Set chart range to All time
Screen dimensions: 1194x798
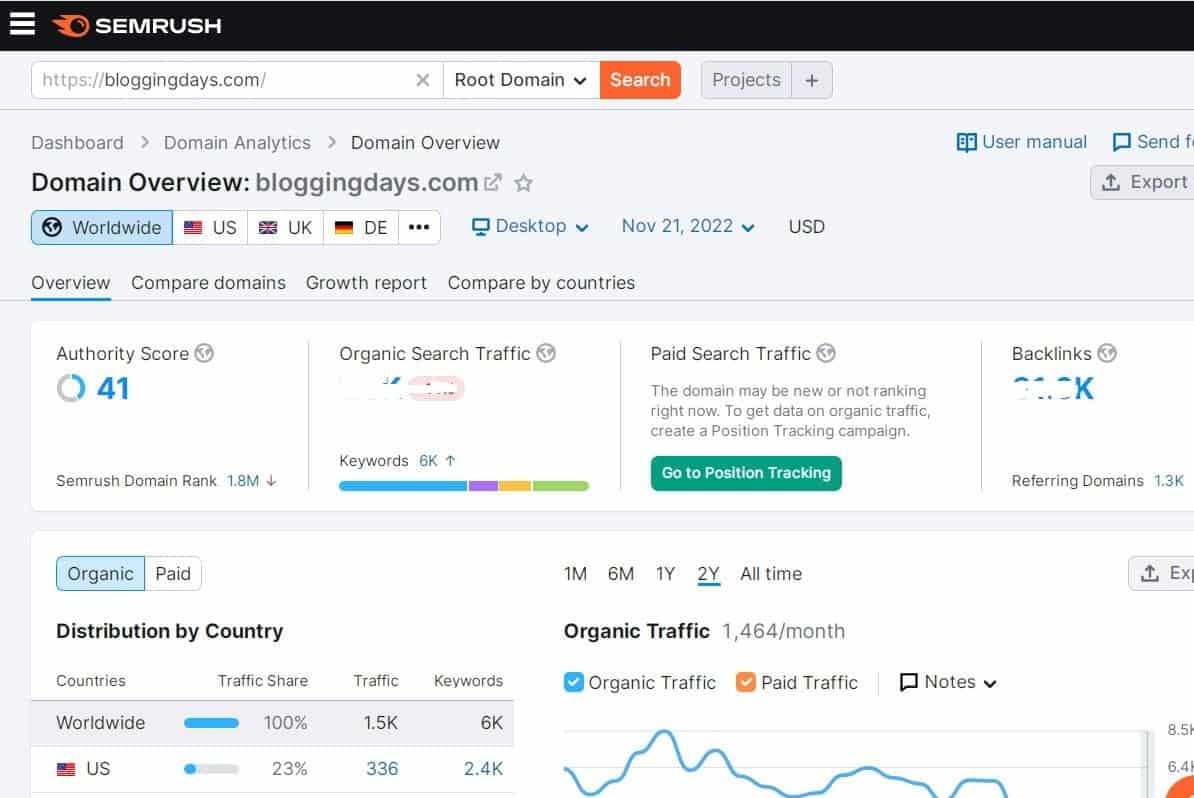[x=771, y=574]
